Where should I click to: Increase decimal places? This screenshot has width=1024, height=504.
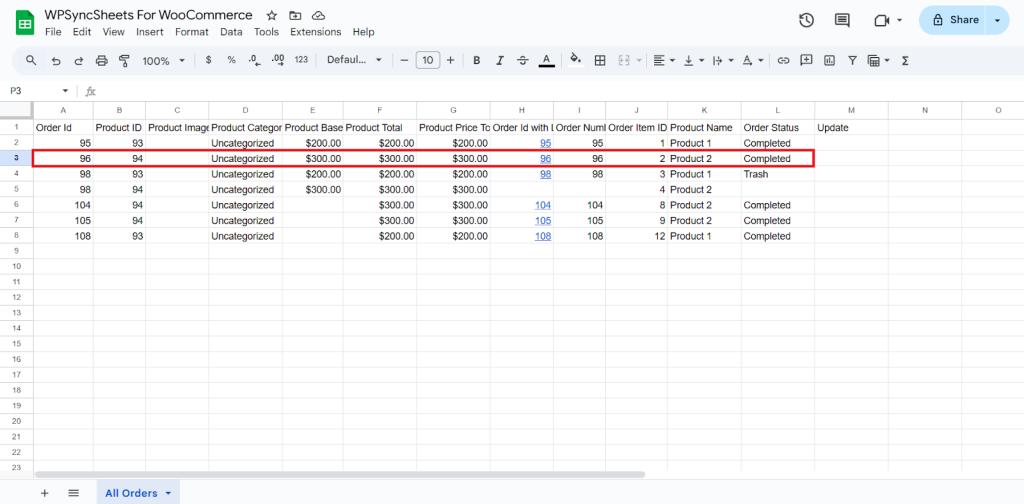point(278,60)
